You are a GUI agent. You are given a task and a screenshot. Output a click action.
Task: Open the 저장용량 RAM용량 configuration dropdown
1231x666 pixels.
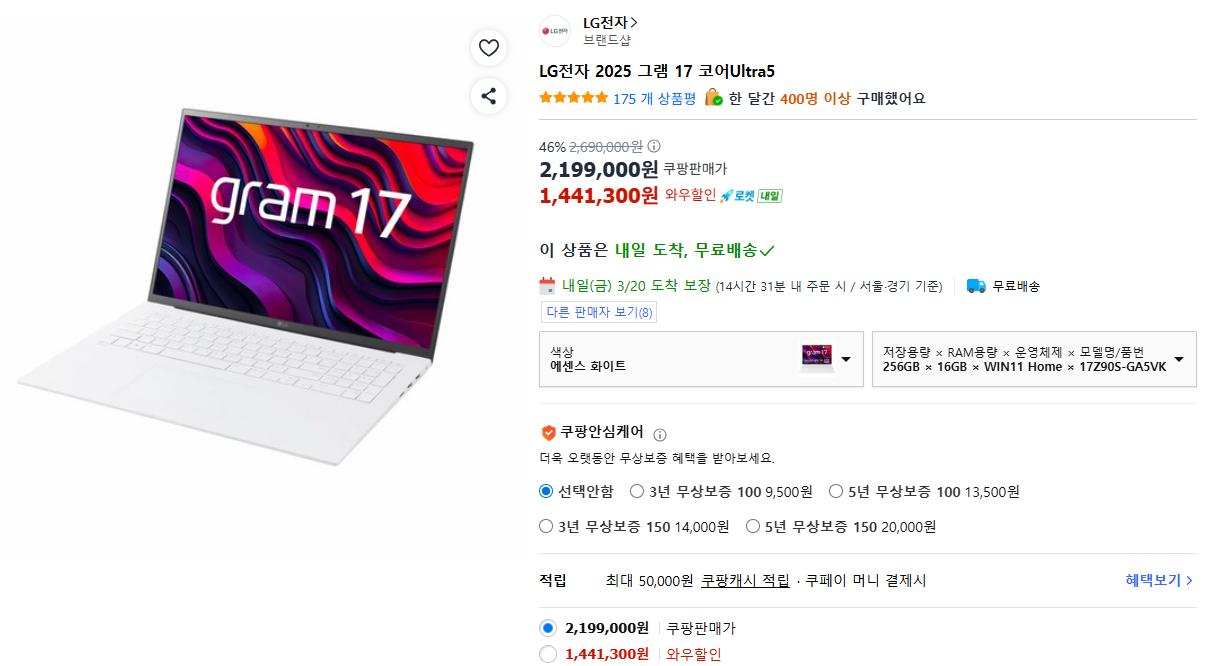pos(1034,359)
